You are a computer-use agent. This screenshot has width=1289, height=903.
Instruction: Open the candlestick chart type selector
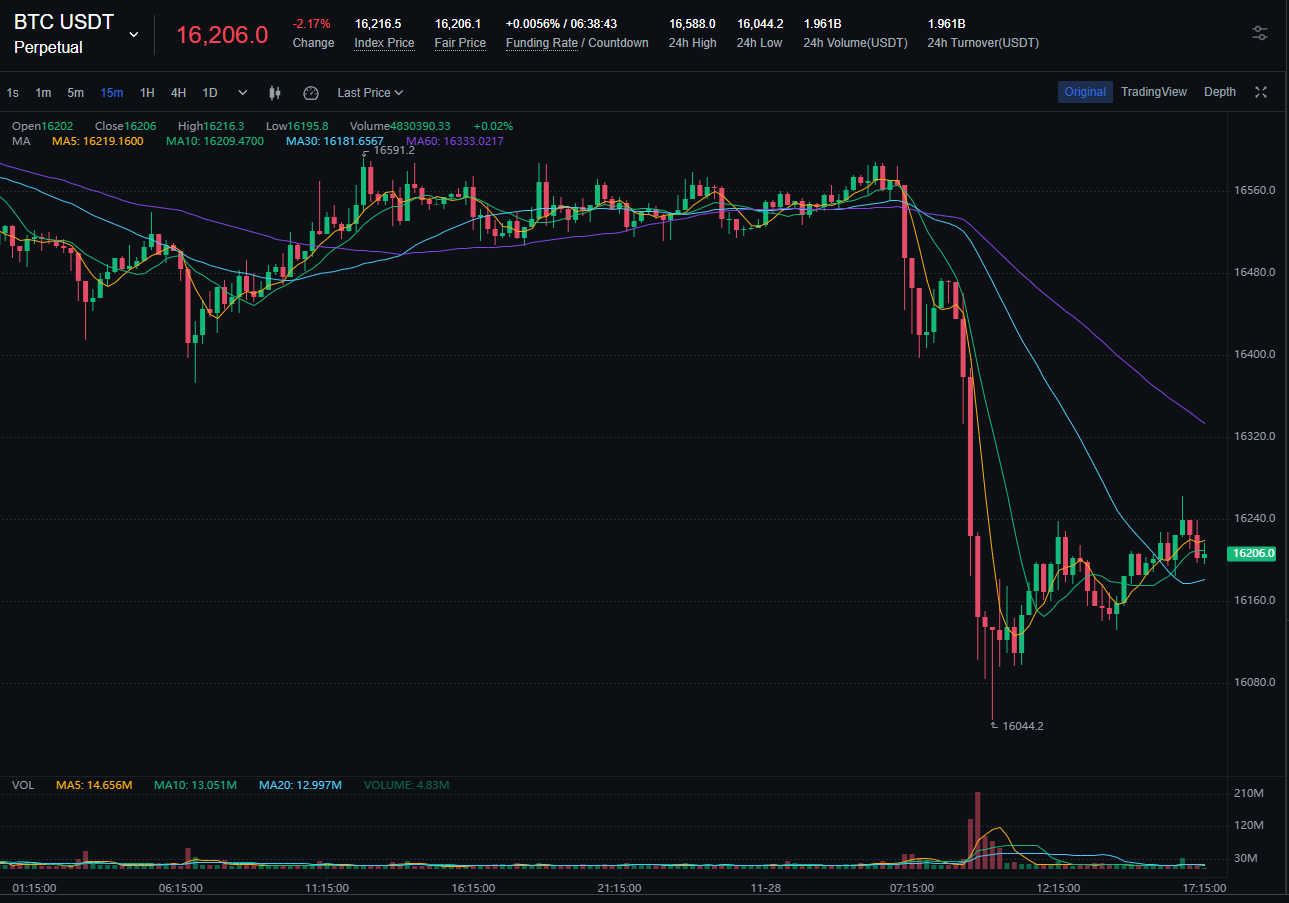pos(275,93)
